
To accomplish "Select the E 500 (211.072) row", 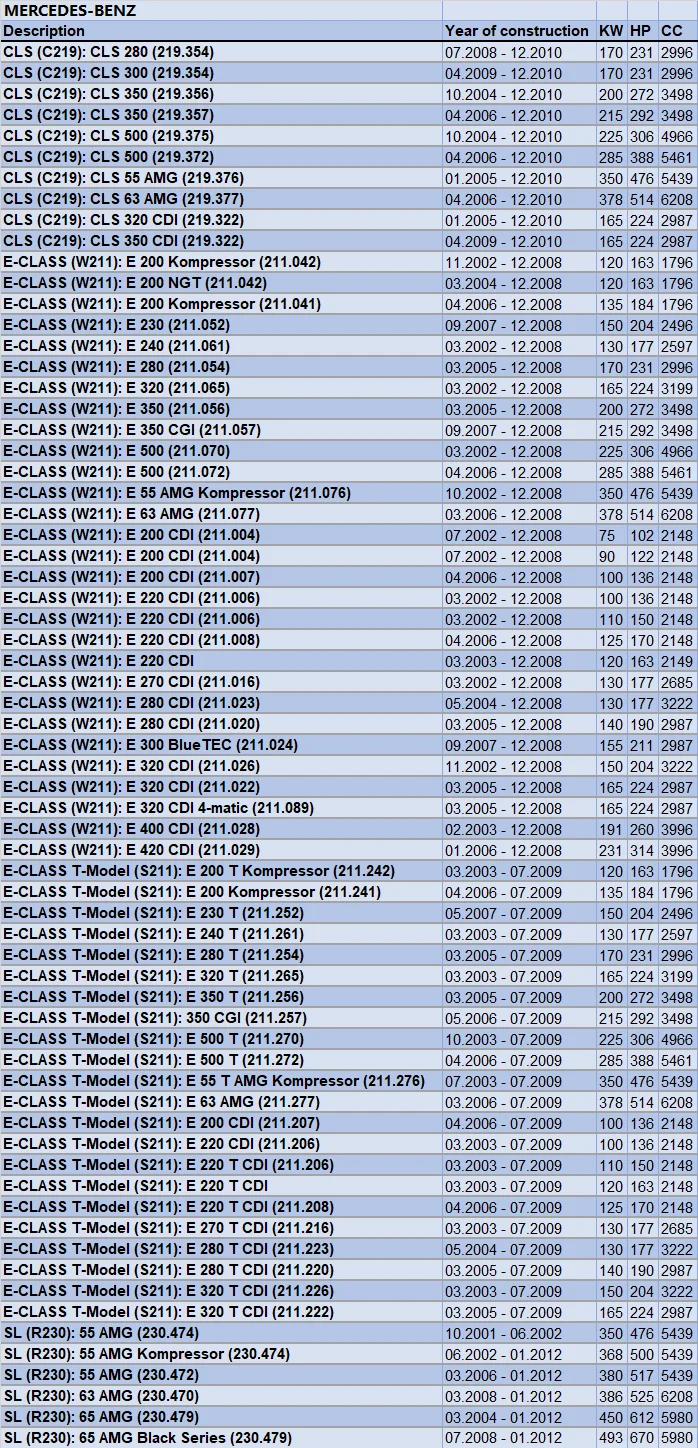I will tap(349, 472).
